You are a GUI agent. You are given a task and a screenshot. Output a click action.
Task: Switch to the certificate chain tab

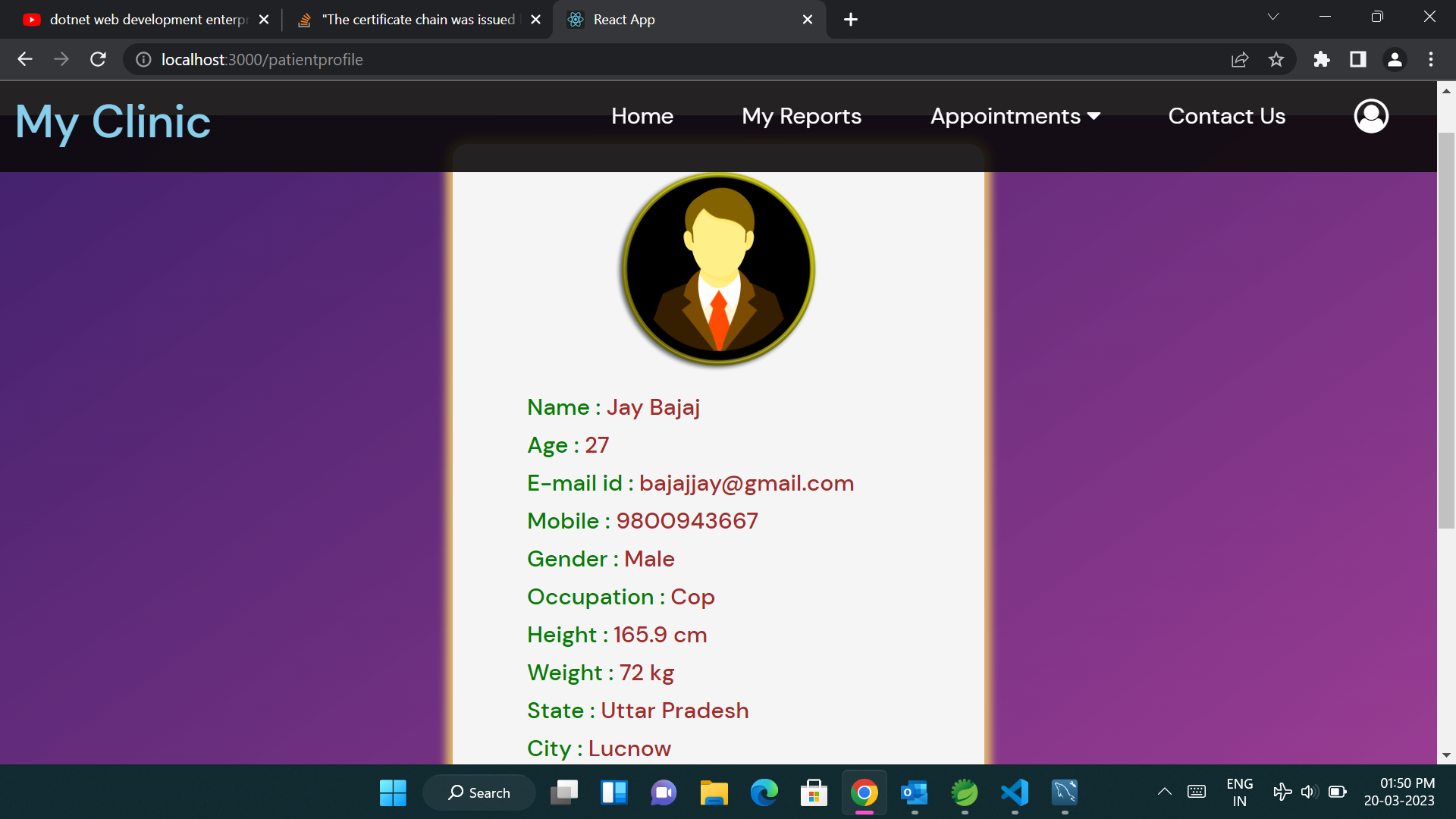pos(417,20)
